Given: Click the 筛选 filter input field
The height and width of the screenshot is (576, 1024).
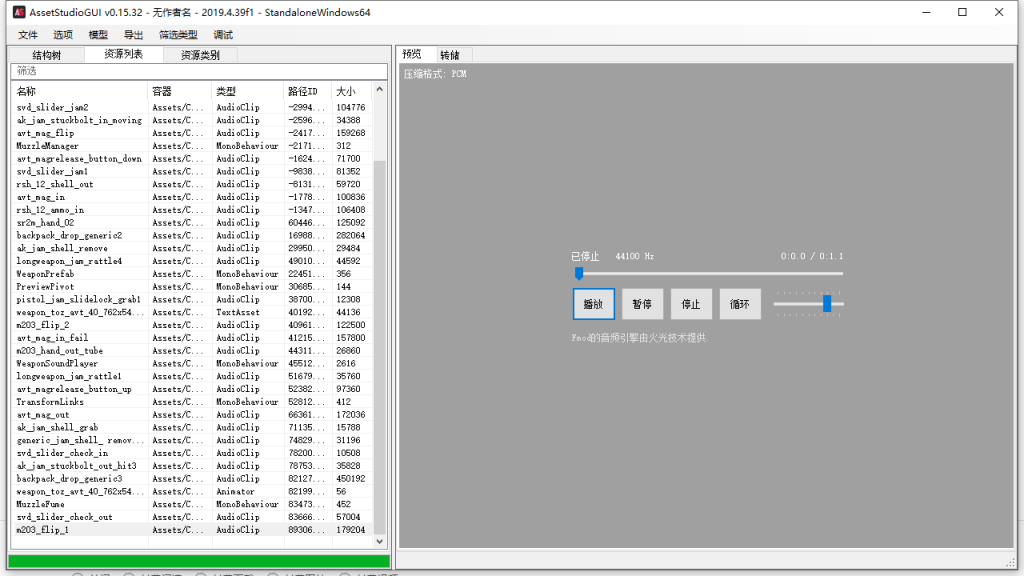Looking at the screenshot, I should [x=199, y=71].
